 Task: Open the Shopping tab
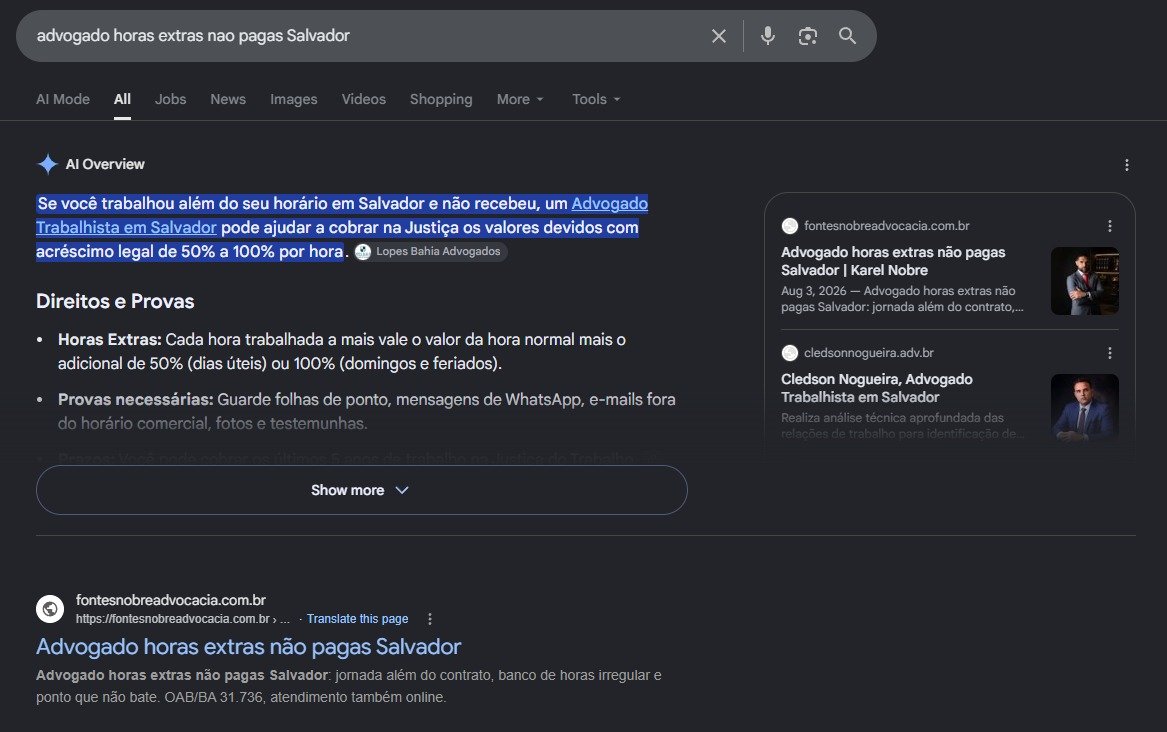pos(441,99)
